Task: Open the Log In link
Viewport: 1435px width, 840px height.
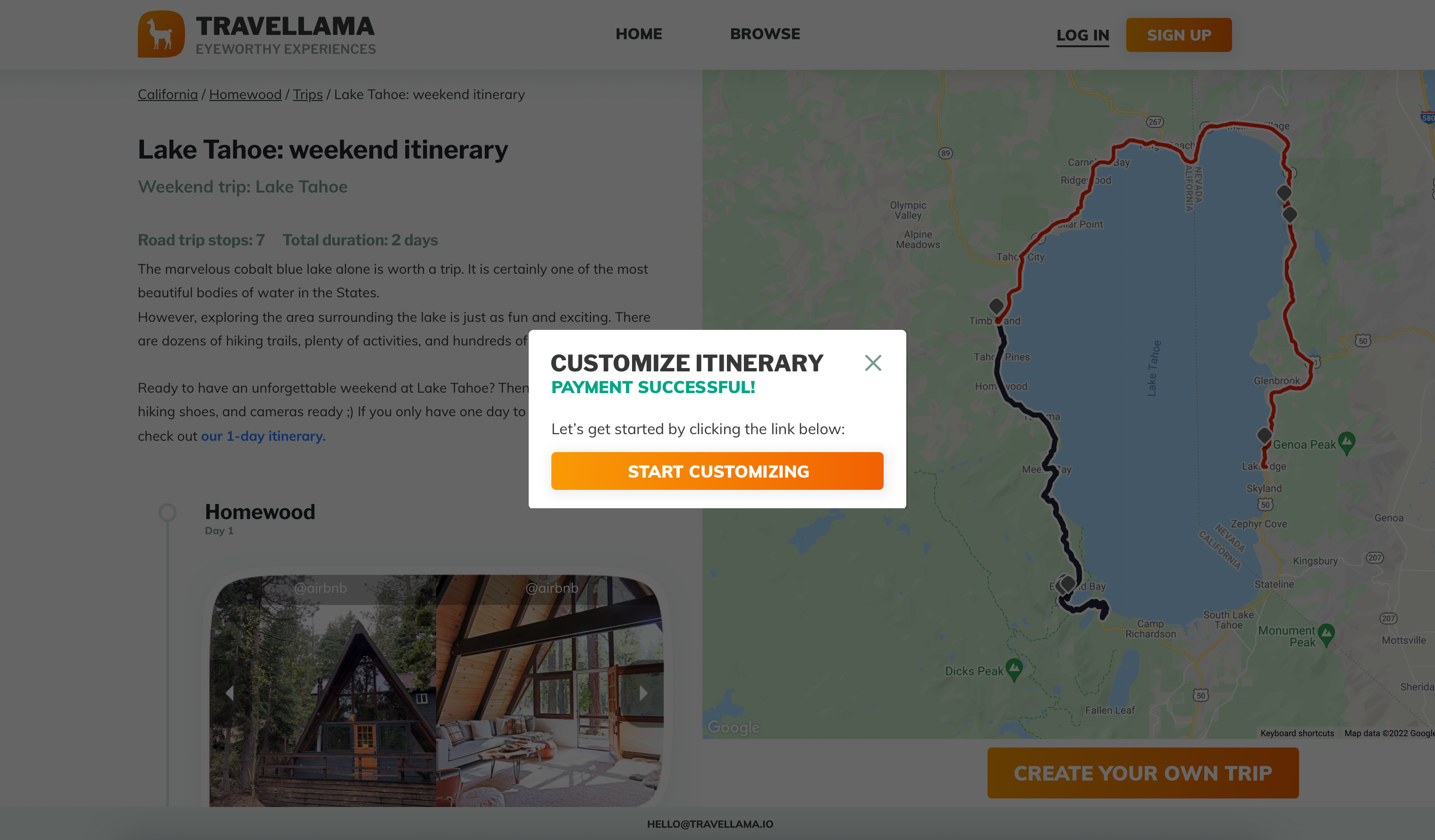Action: pyautogui.click(x=1082, y=35)
